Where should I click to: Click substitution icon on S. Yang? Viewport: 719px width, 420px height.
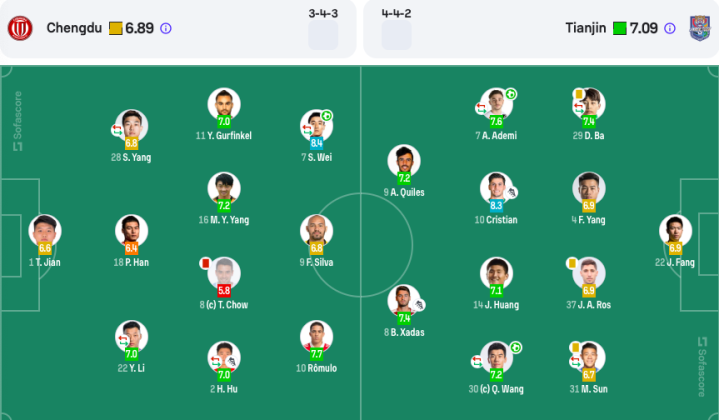click(117, 130)
